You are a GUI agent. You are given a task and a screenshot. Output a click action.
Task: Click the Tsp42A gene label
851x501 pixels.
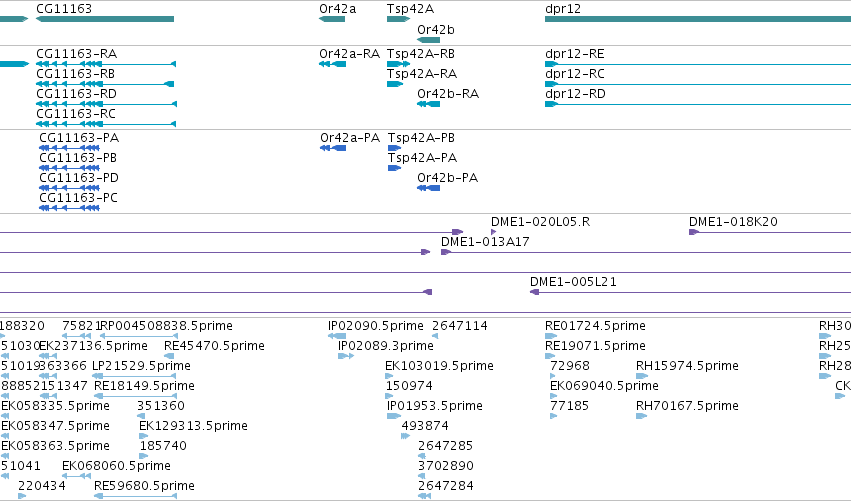pyautogui.click(x=410, y=9)
